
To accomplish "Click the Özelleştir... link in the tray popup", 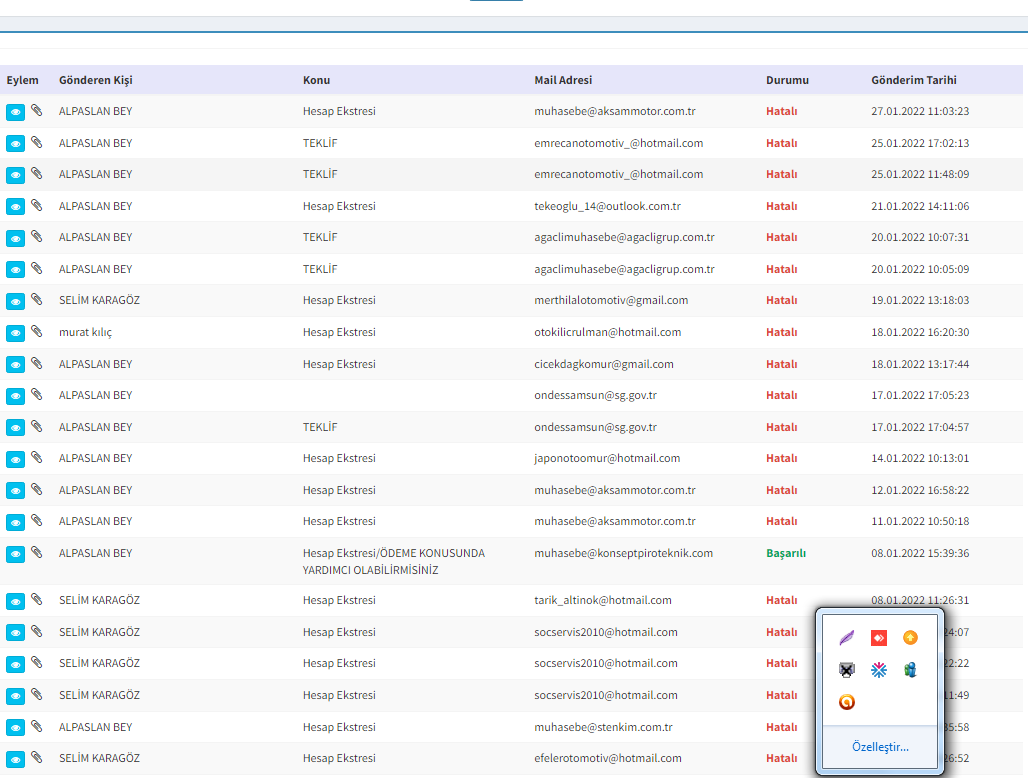I will [880, 747].
